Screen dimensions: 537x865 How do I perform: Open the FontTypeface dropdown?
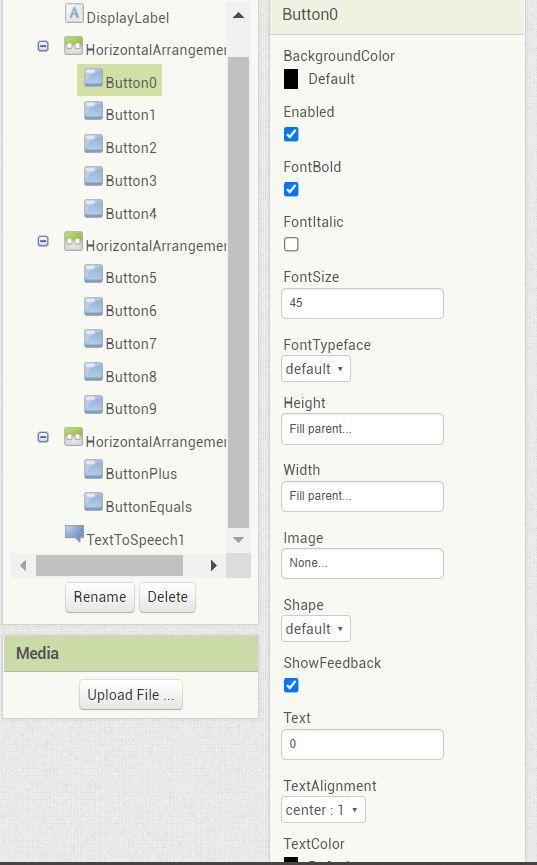pyautogui.click(x=316, y=369)
